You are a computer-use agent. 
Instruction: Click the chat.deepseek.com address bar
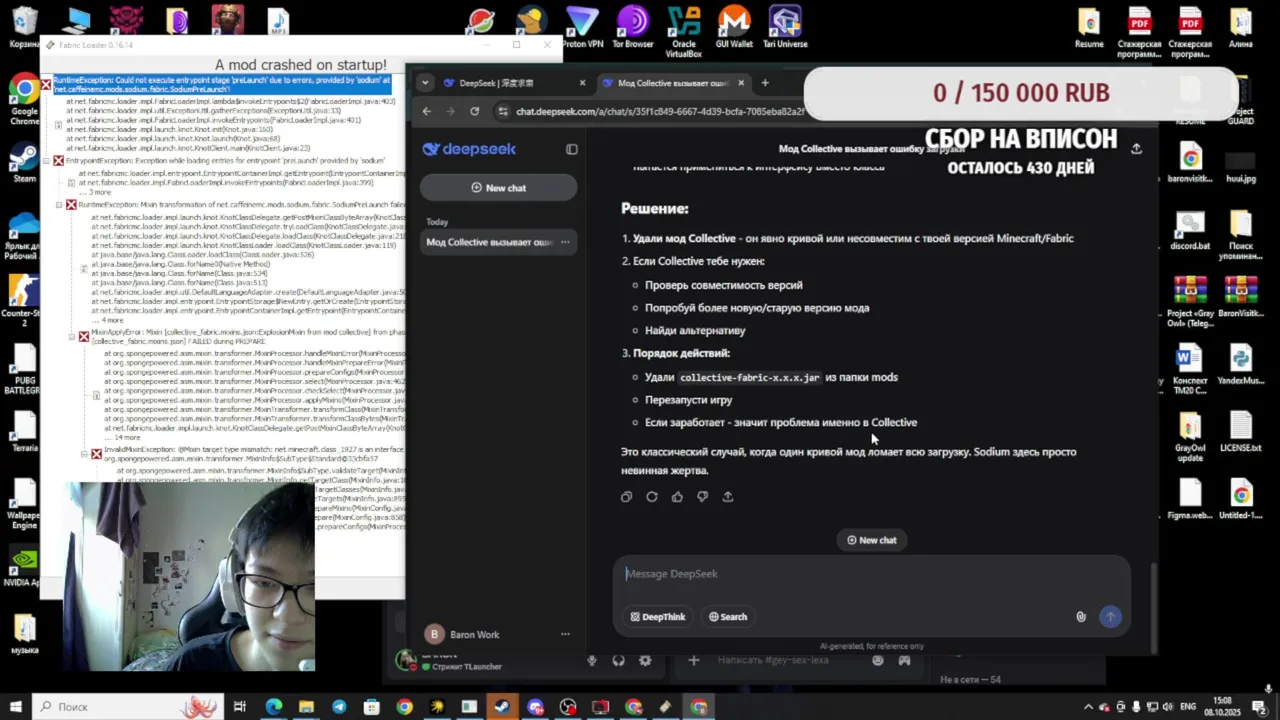660,111
